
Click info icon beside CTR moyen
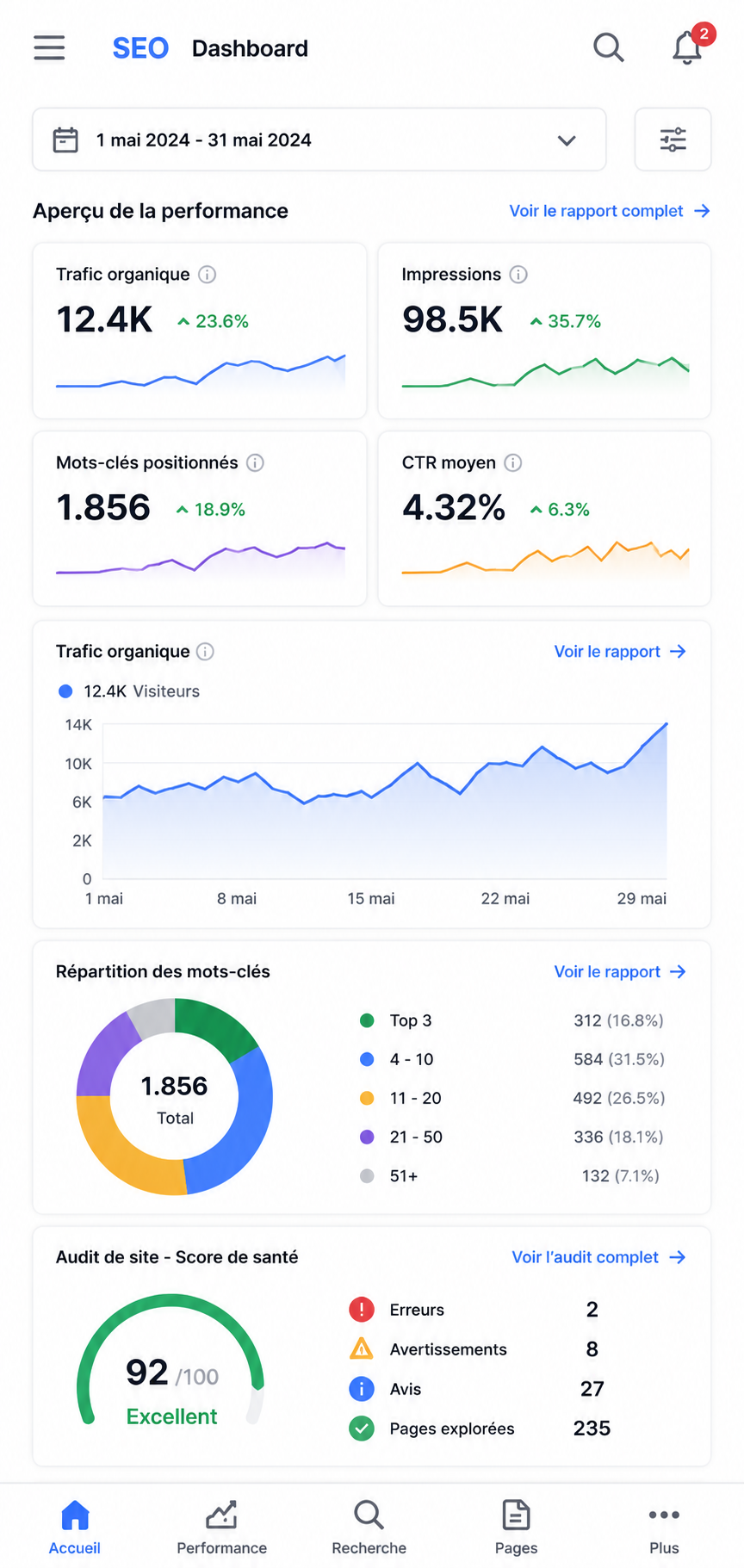(x=513, y=462)
